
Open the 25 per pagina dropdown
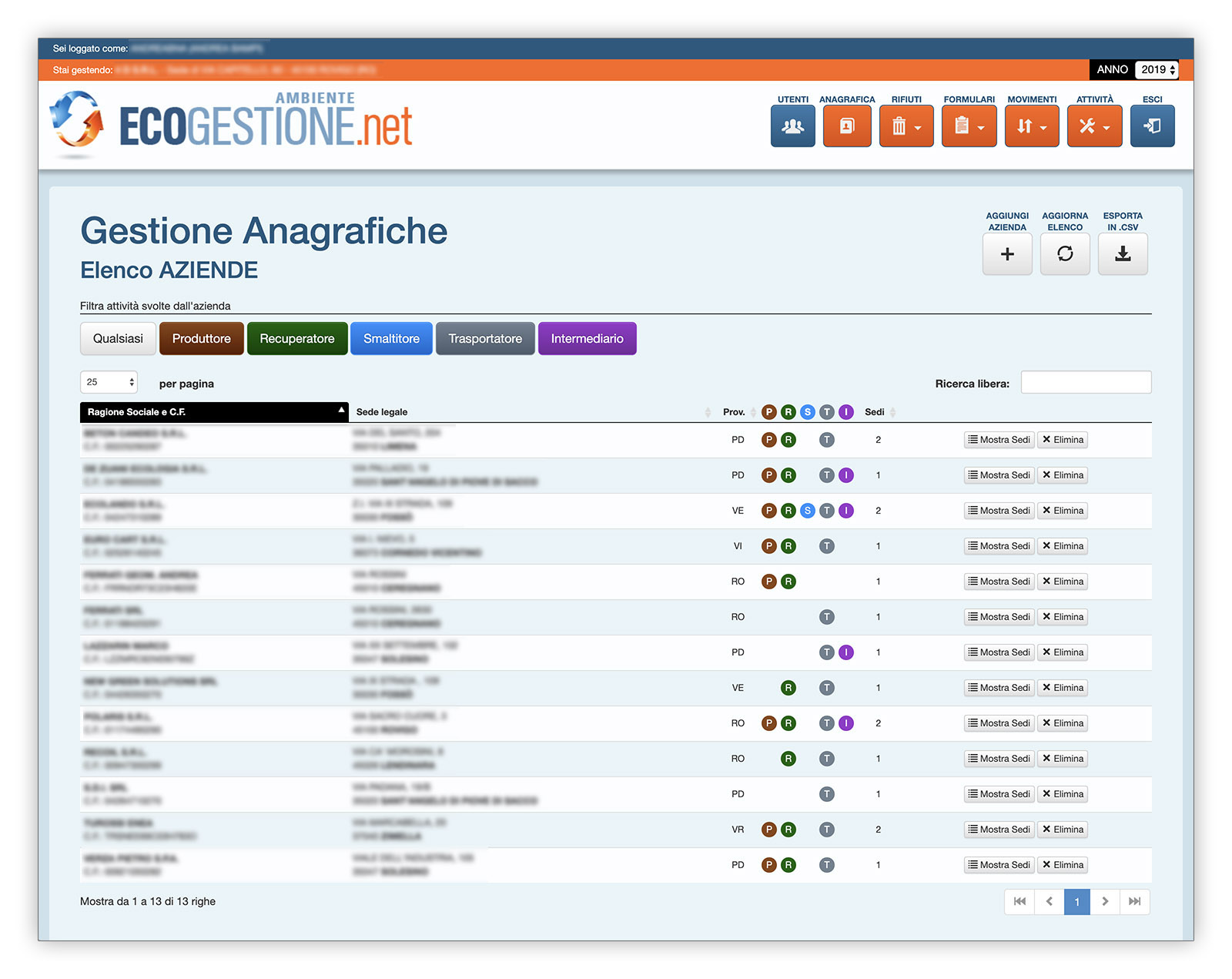point(109,382)
